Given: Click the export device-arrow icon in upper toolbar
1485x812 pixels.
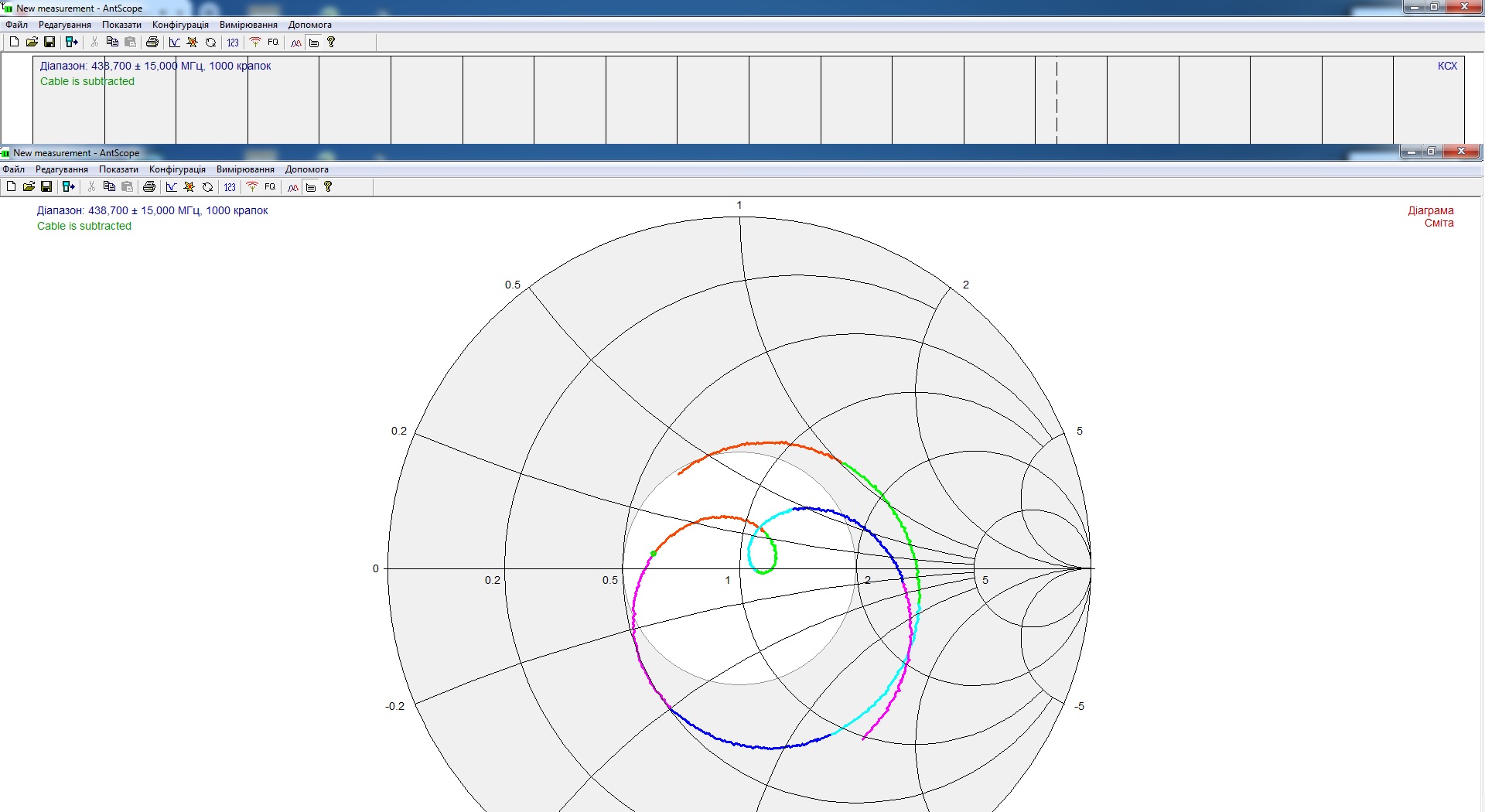Looking at the screenshot, I should click(x=71, y=42).
